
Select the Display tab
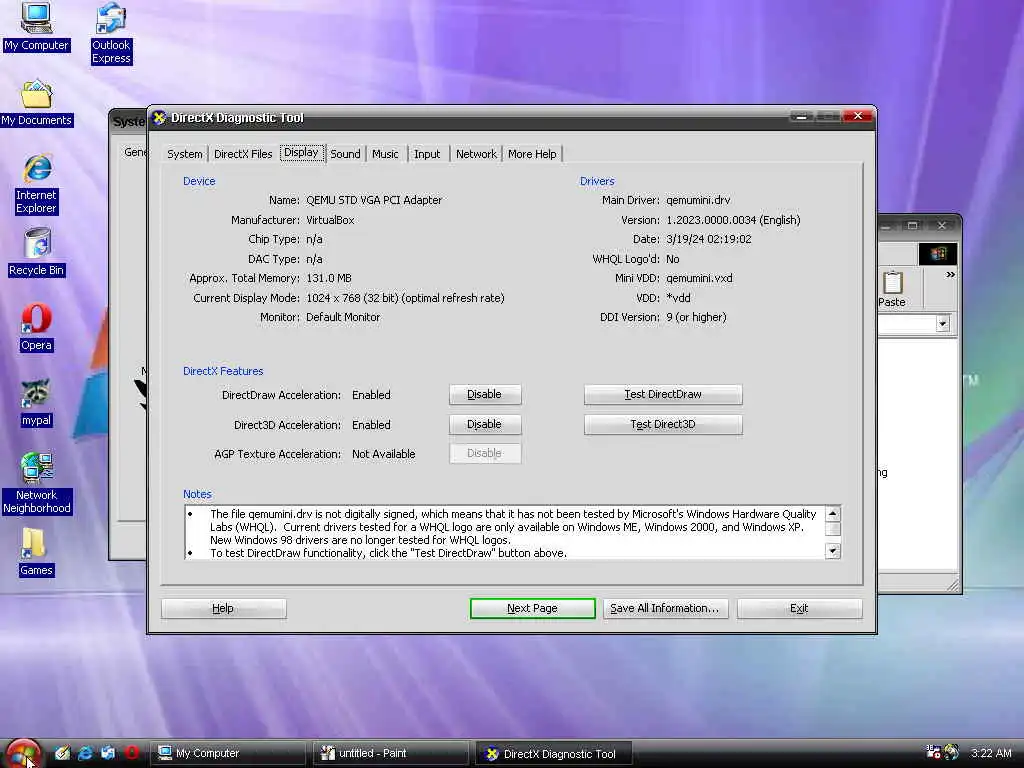tap(301, 153)
